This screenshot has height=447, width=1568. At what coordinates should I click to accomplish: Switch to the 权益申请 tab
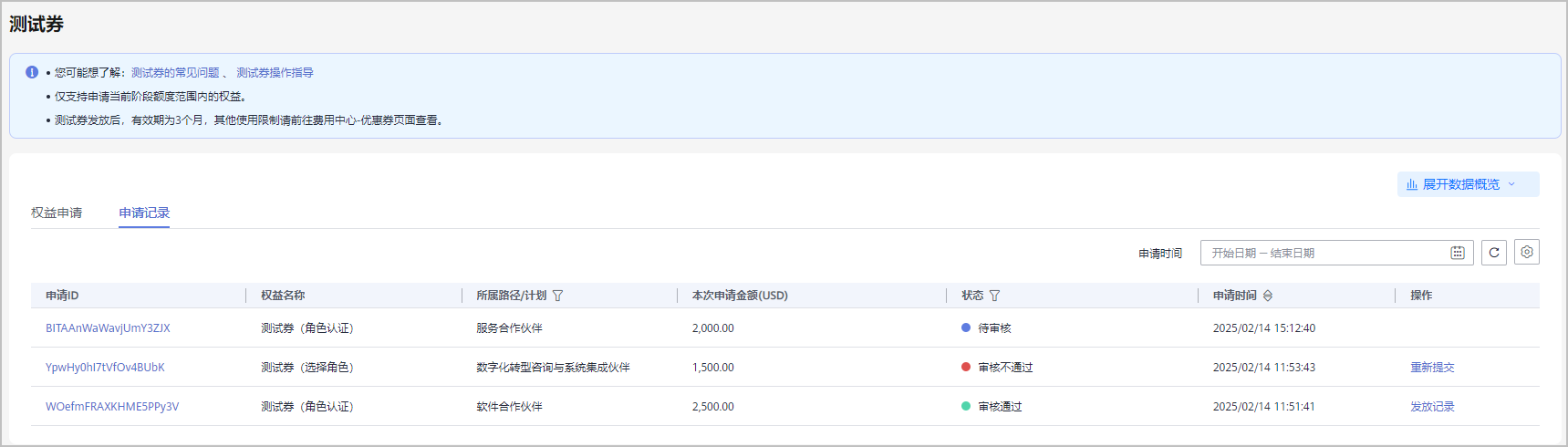pyautogui.click(x=57, y=213)
